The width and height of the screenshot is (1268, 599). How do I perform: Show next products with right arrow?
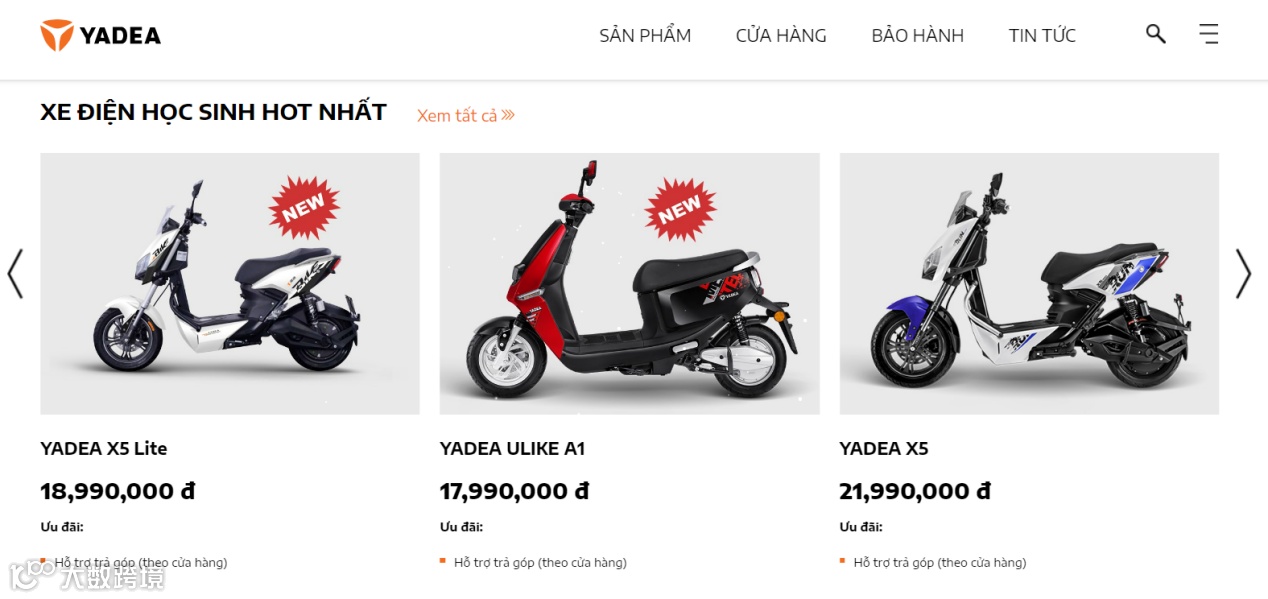[x=1243, y=273]
